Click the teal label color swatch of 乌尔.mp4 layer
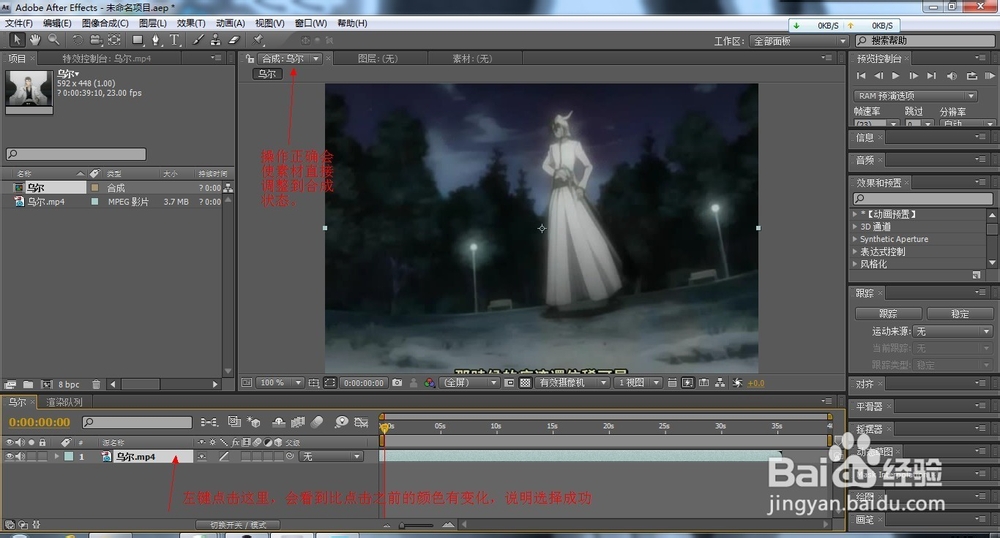The image size is (1000, 538). [x=69, y=456]
